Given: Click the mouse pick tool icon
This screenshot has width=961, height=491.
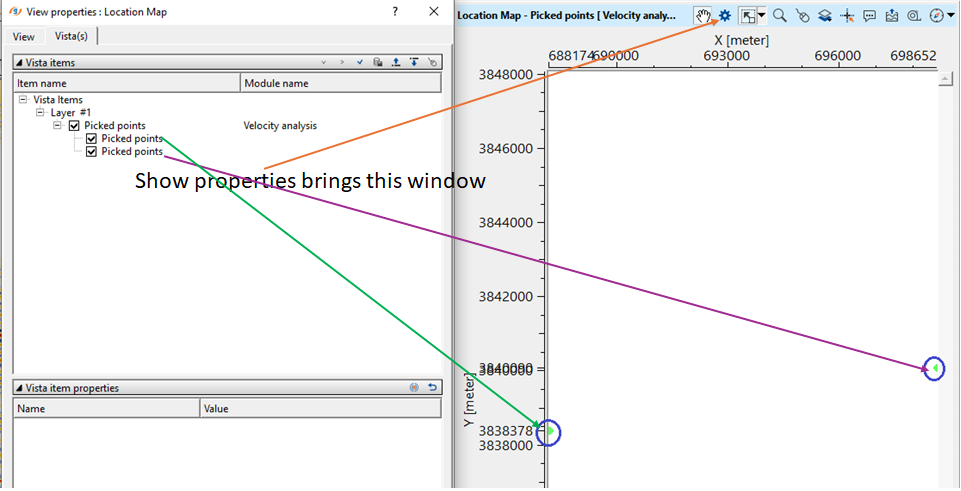Looking at the screenshot, I should (x=802, y=16).
